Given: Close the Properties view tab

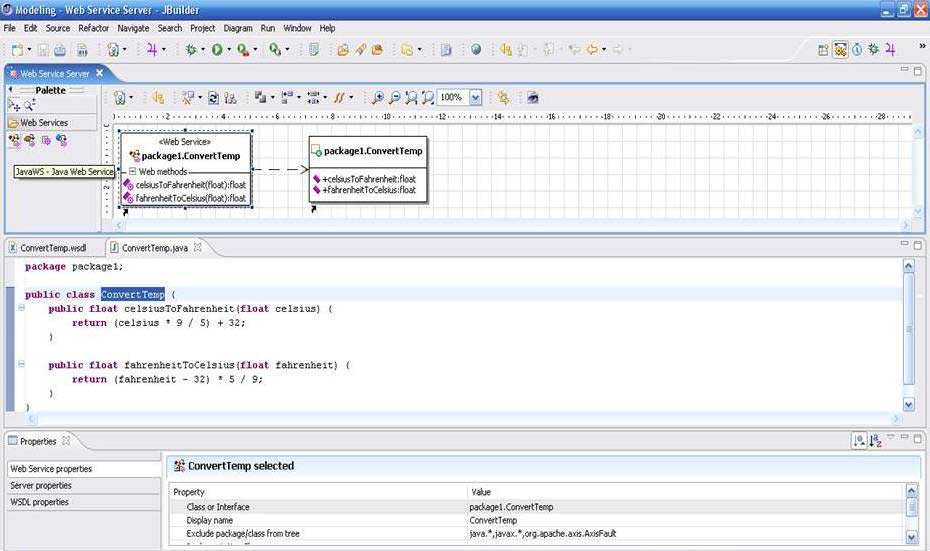Looking at the screenshot, I should 66,441.
